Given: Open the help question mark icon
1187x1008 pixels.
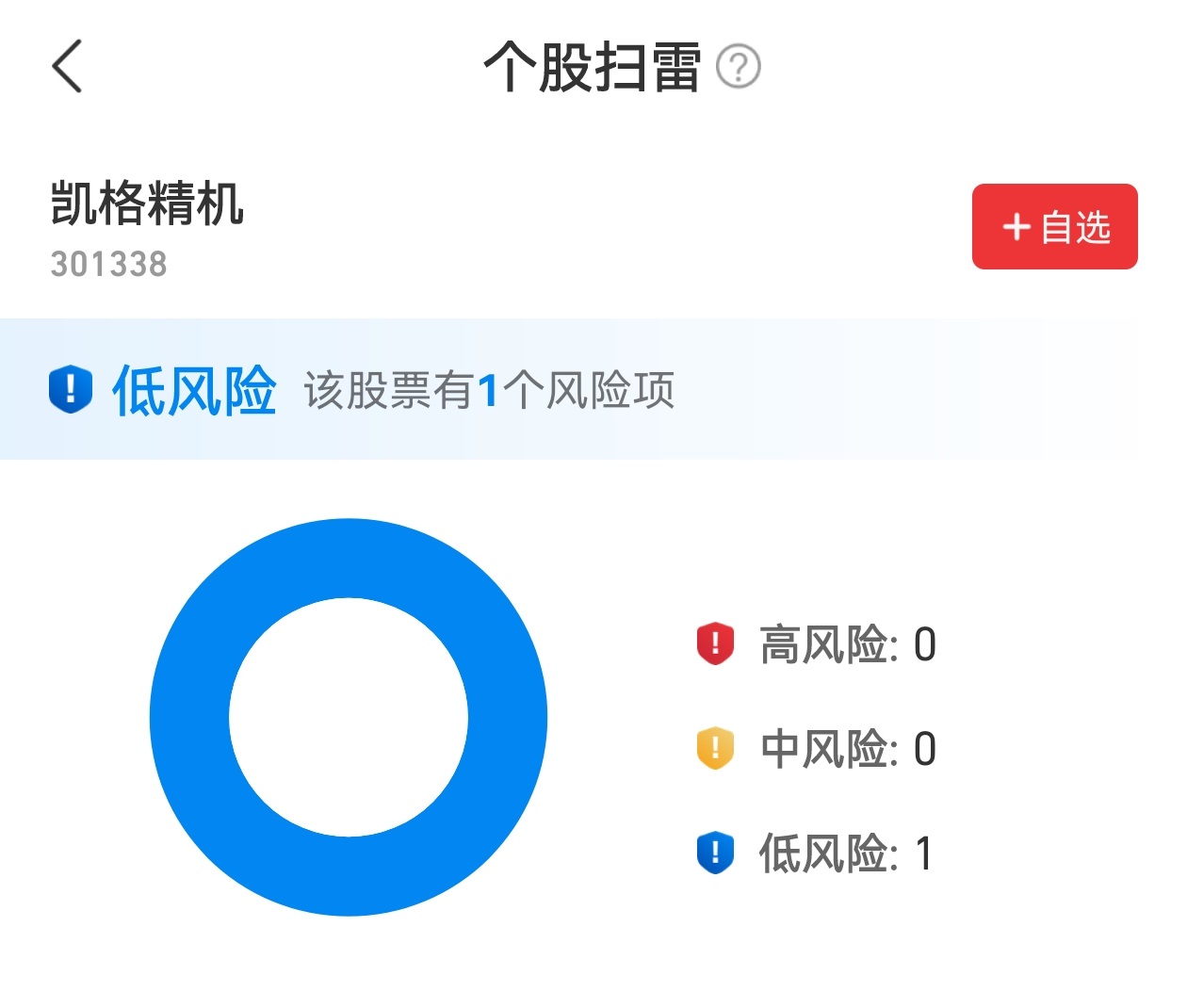Looking at the screenshot, I should 739,67.
